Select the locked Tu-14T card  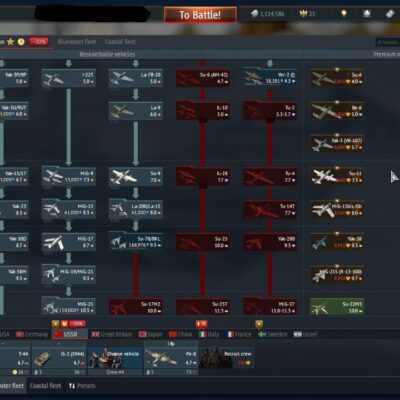(270, 209)
